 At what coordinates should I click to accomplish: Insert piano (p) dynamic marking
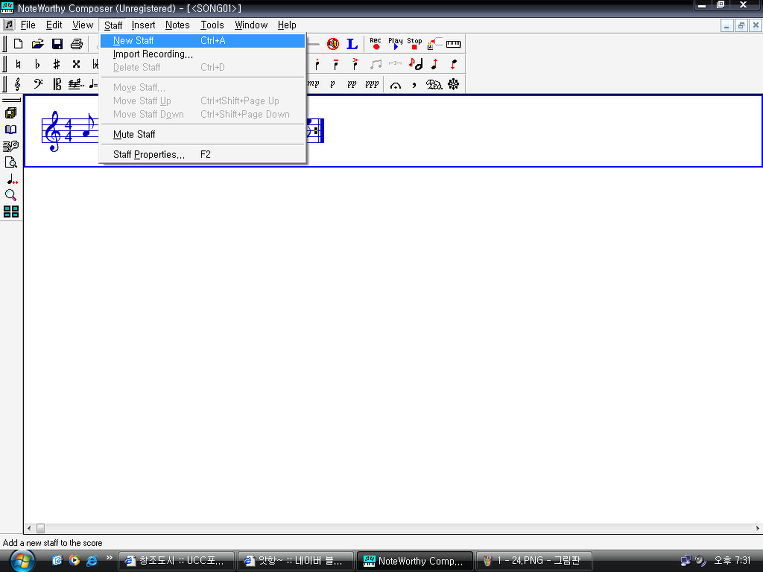(x=333, y=84)
